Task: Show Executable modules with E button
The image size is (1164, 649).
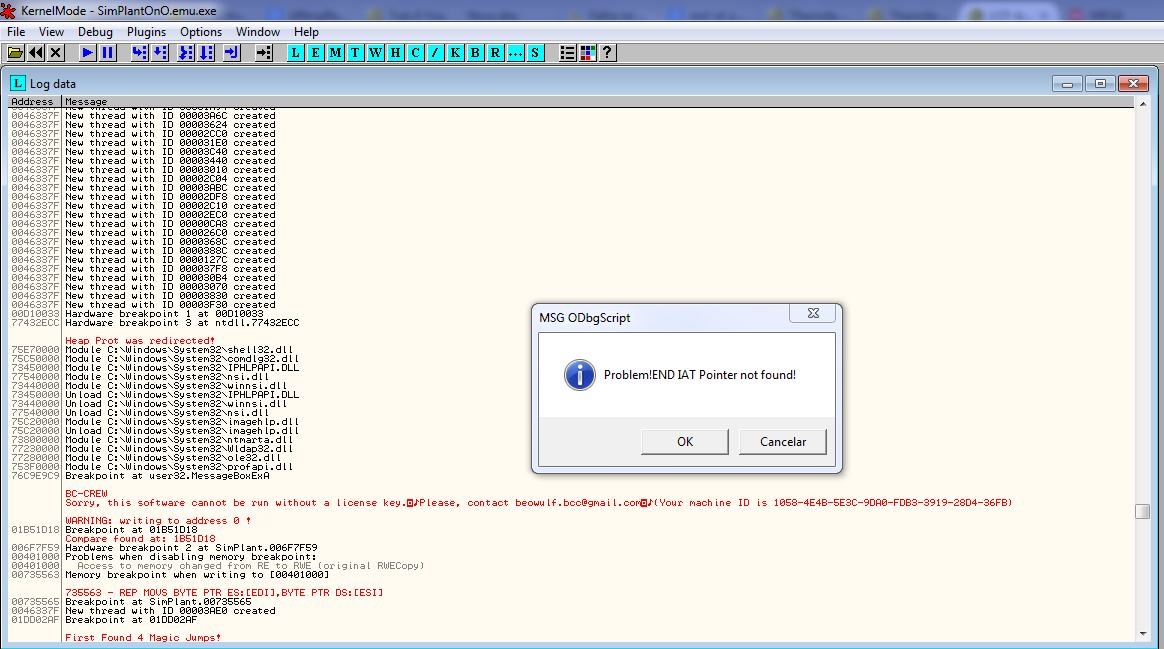Action: coord(315,53)
